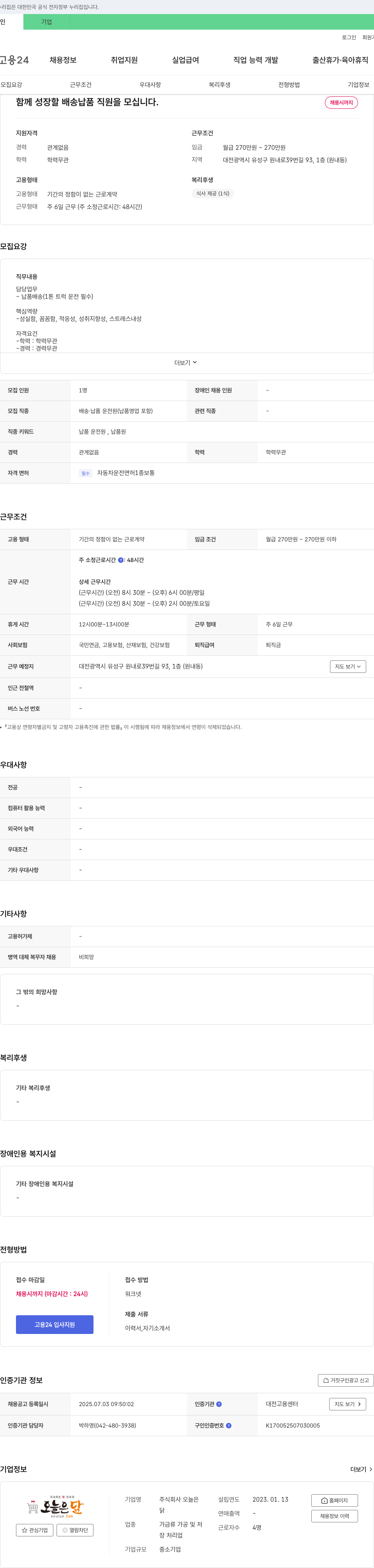Click 국민연금, 고용보험, 산재보험, 건강보험 text
Image resolution: width=374 pixels, height=1568 pixels.
point(124,645)
